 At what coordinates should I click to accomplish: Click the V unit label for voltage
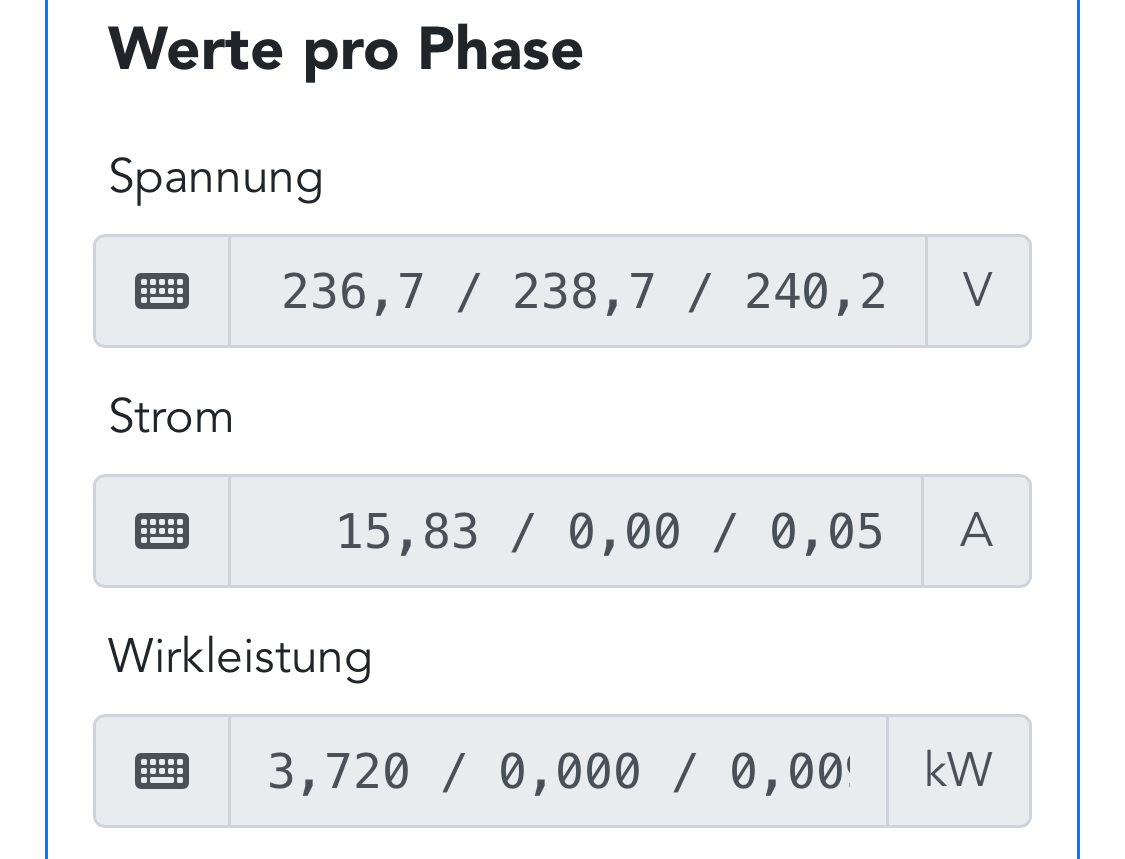[978, 291]
